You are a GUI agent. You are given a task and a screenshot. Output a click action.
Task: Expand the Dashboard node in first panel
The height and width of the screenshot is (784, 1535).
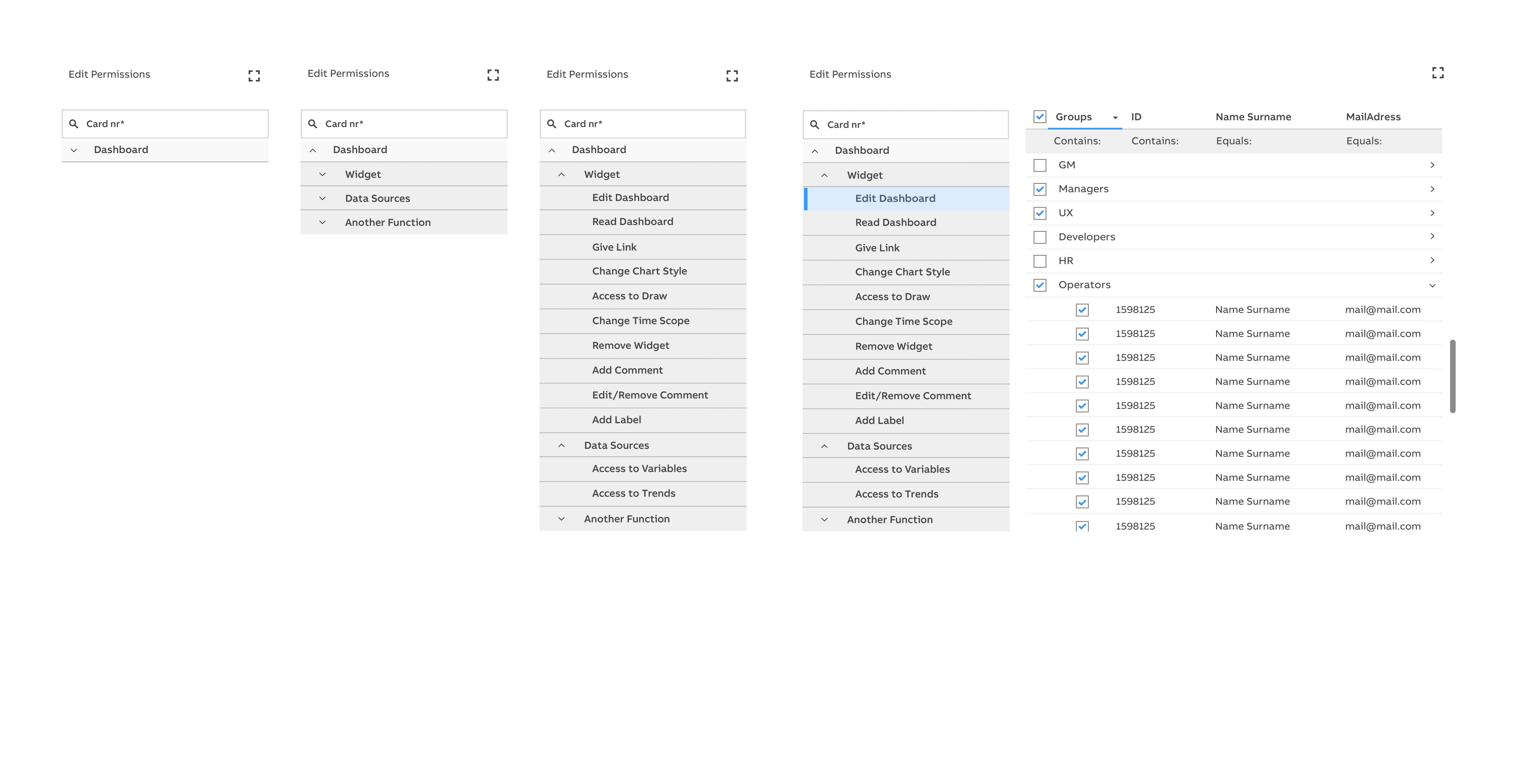(74, 150)
